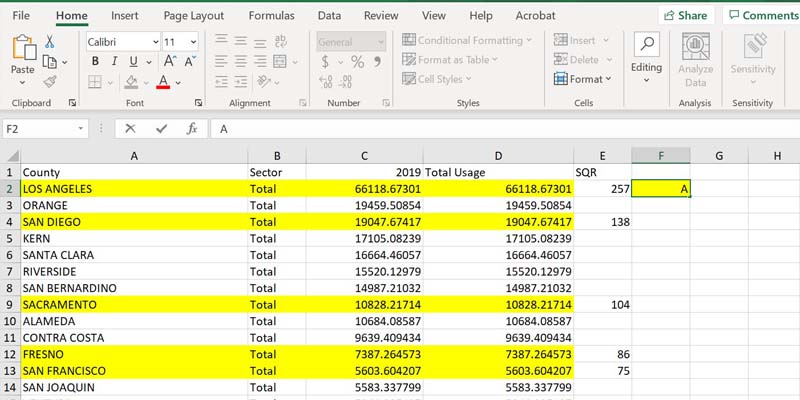This screenshot has height=400, width=800.
Task: Toggle Bold formatting
Action: coord(95,62)
